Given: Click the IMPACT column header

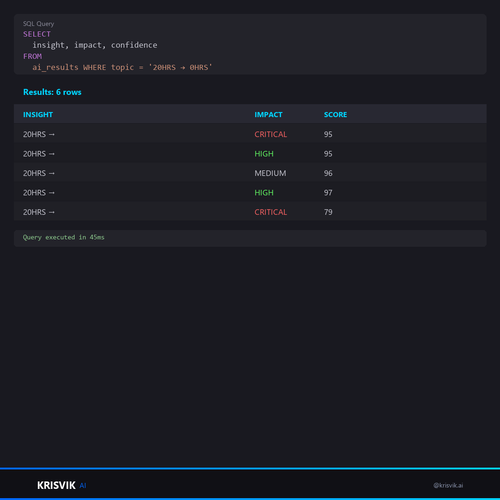Looking at the screenshot, I should coord(268,115).
